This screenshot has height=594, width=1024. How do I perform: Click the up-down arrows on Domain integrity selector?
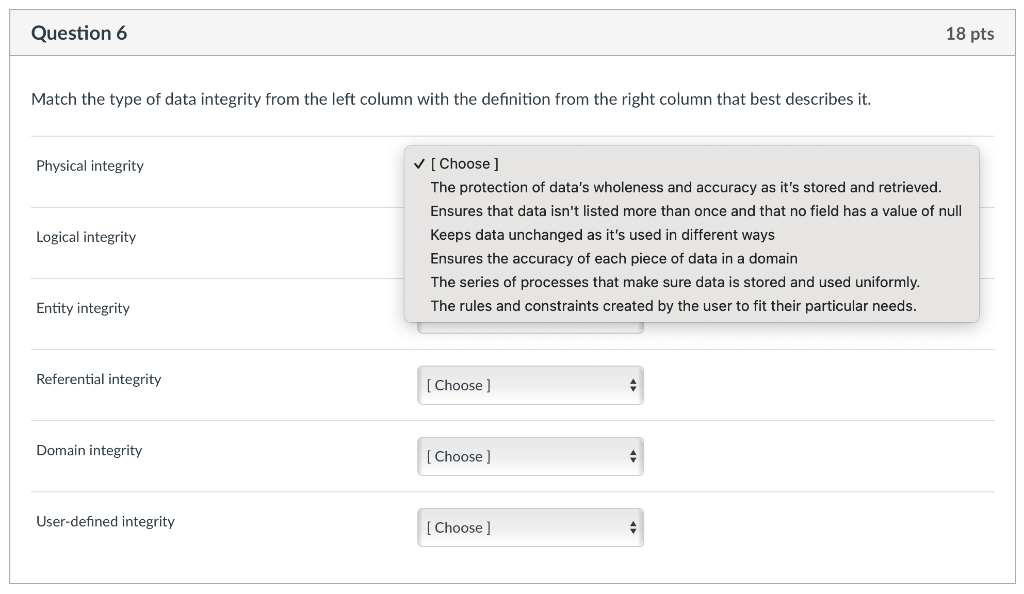tap(632, 456)
